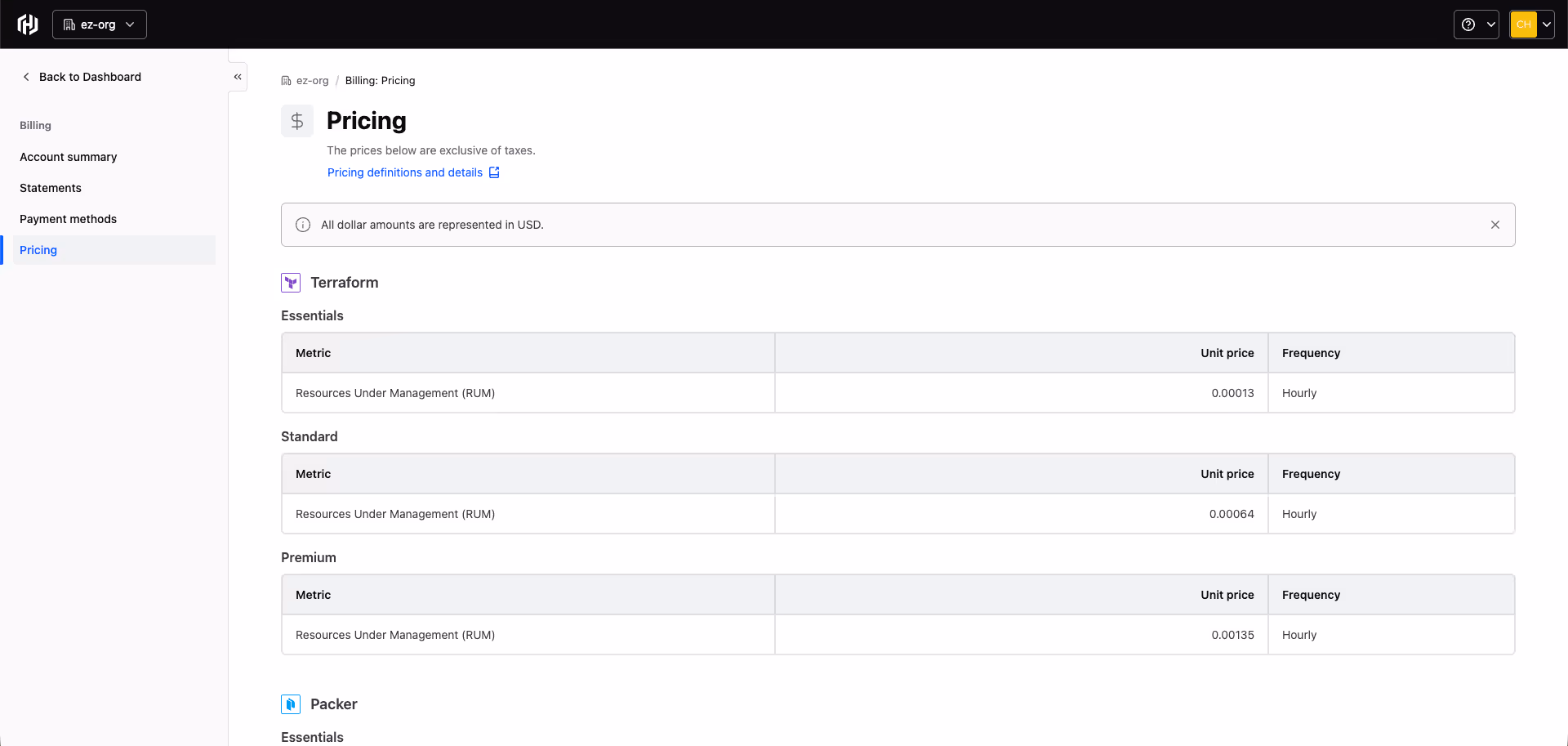Viewport: 1568px width, 746px height.
Task: Click the back arrow beside Back to Dashboard
Action: tap(26, 76)
